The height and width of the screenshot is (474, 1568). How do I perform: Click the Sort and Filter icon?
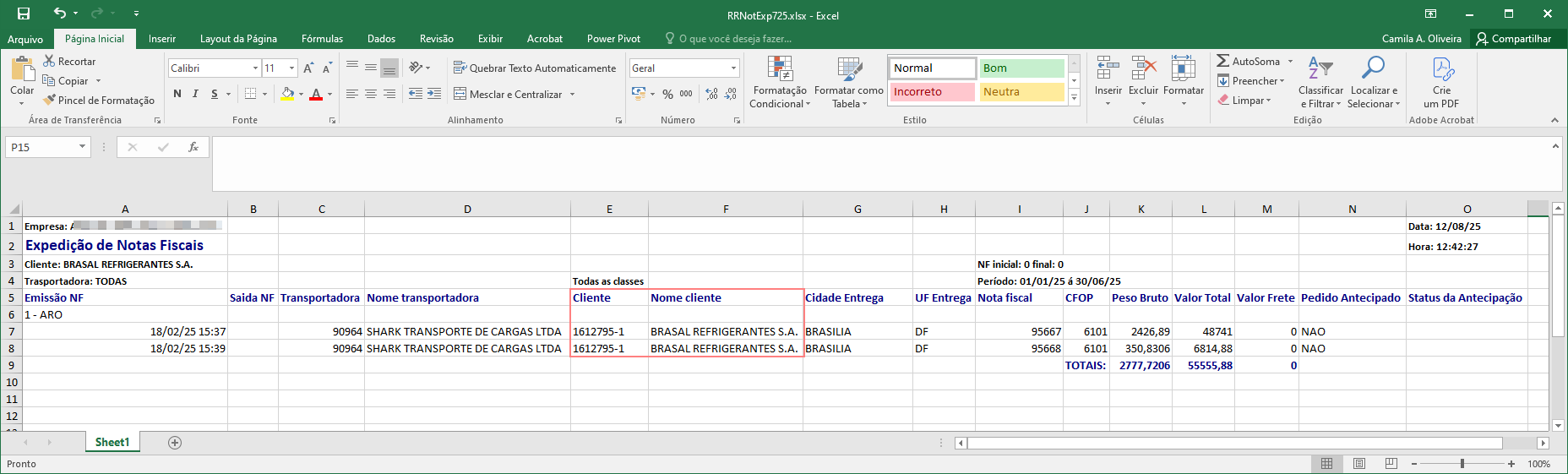click(x=1320, y=68)
